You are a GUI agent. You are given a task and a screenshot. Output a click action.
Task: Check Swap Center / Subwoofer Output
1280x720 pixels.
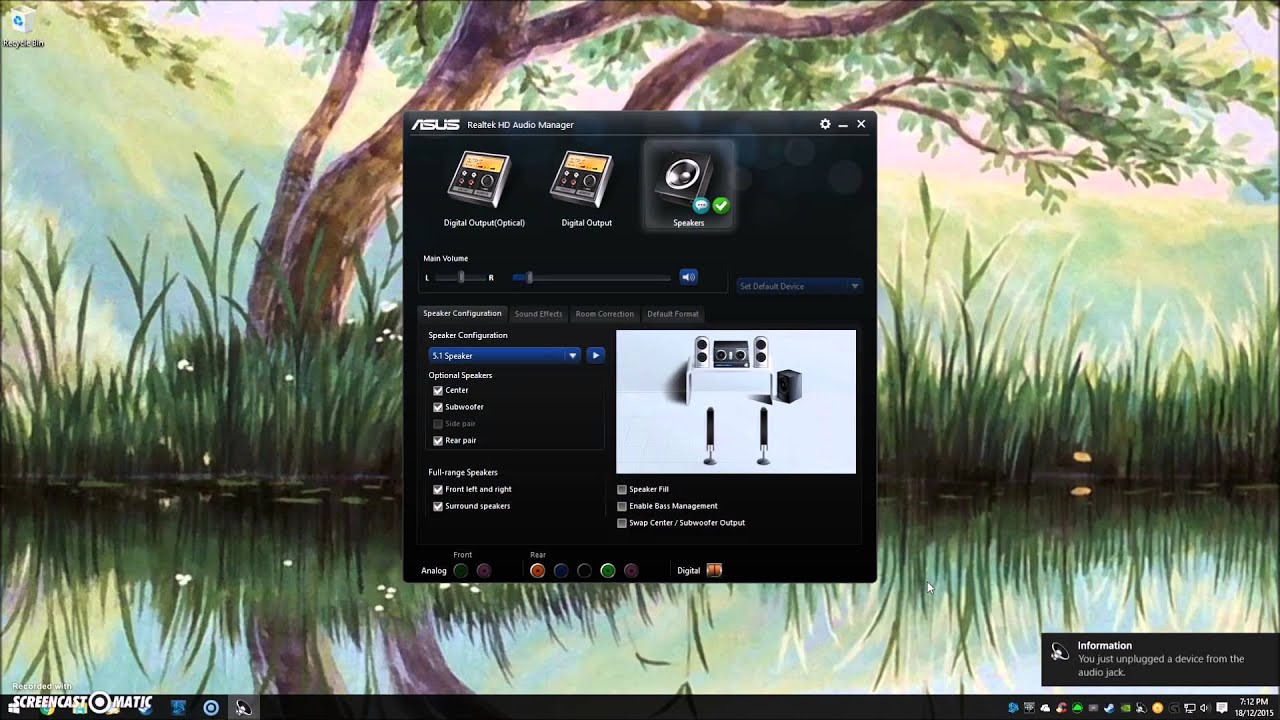coord(622,522)
